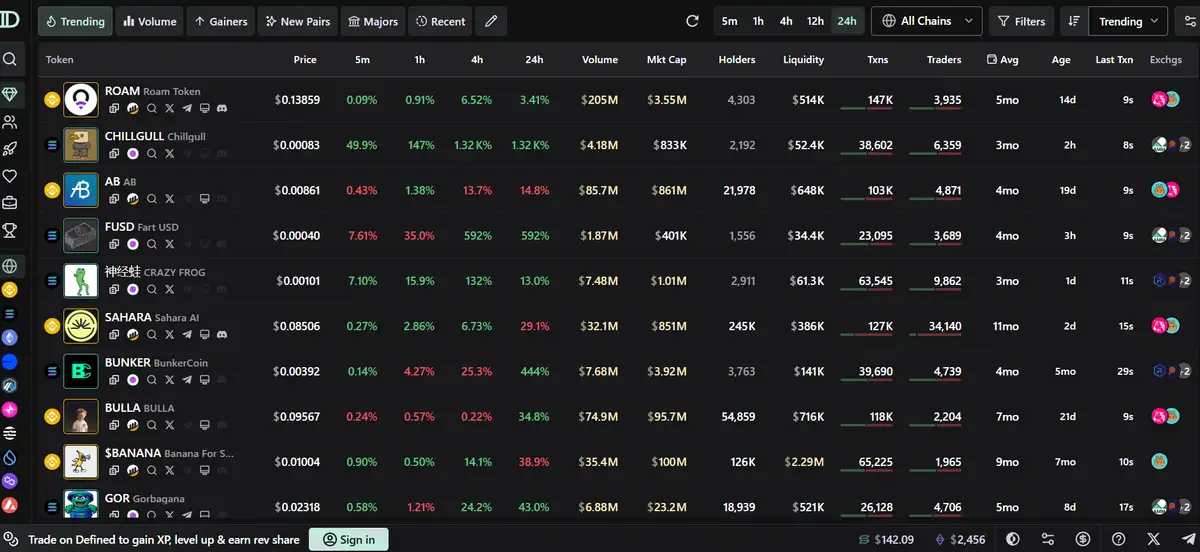Click the rocket icon in left sidebar
1200x552 pixels.
(x=10, y=149)
